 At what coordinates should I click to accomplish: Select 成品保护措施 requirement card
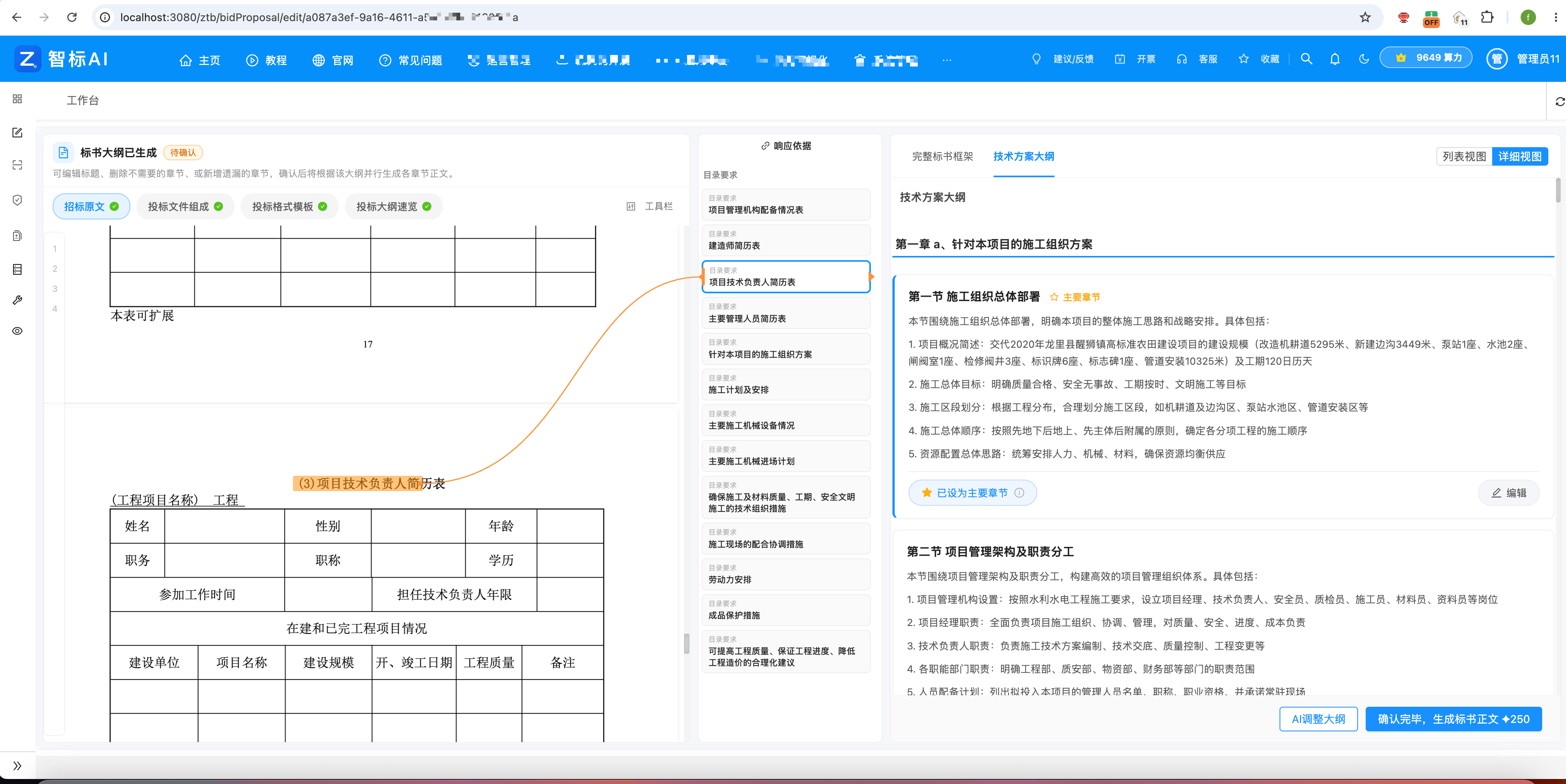click(785, 610)
